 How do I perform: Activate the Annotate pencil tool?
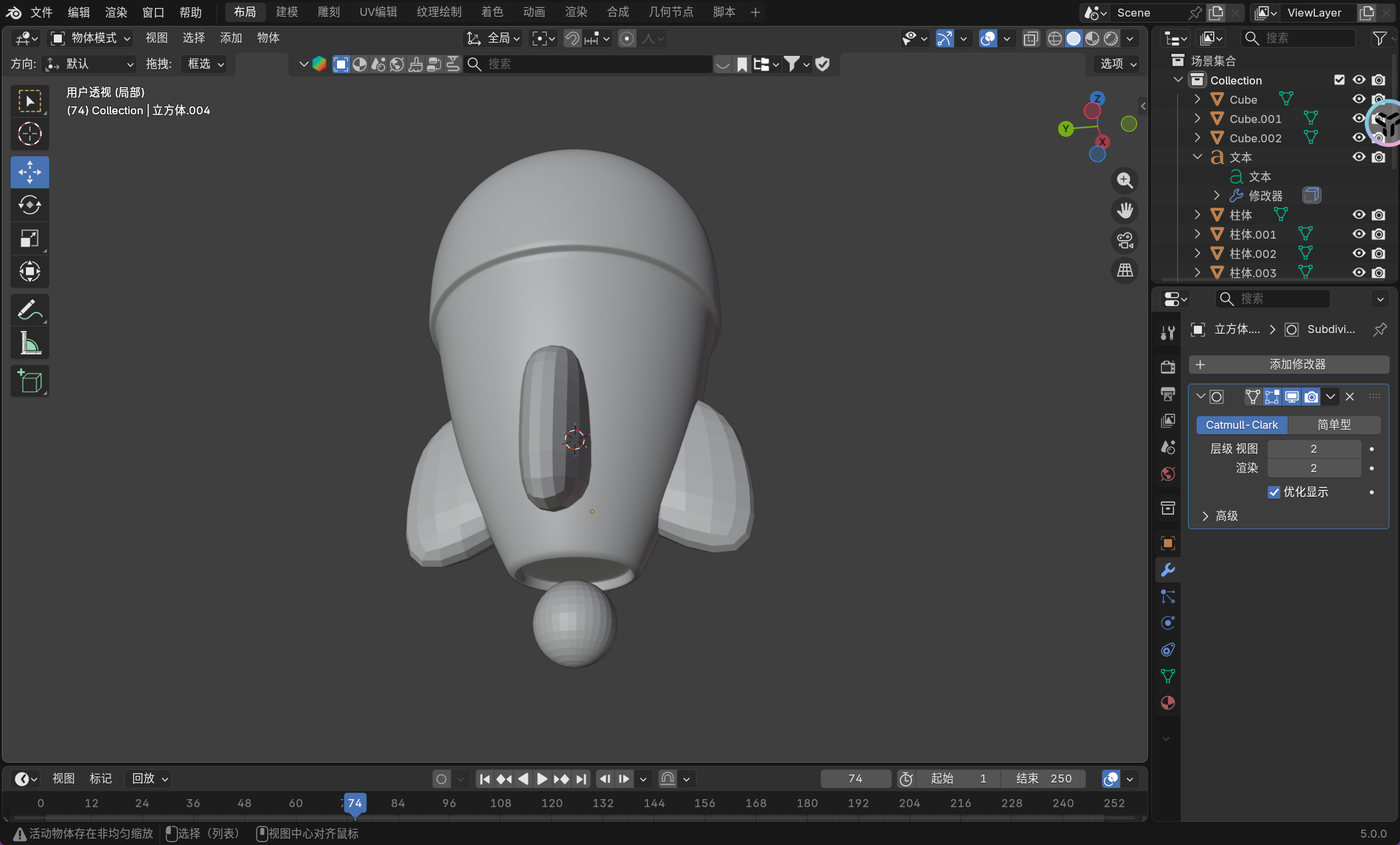29,310
